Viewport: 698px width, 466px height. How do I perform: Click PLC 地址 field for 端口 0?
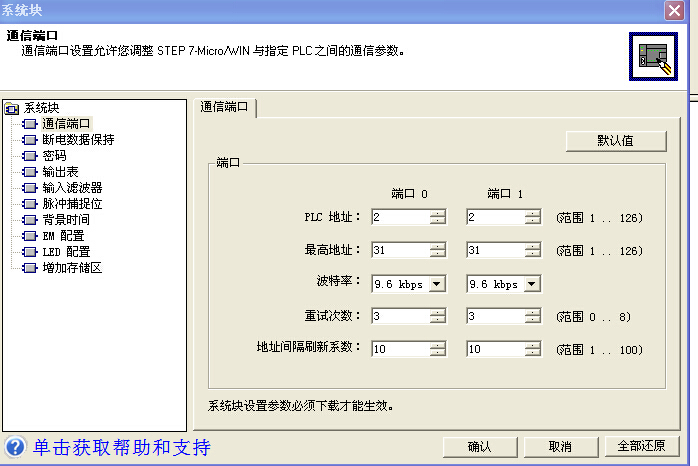(401, 217)
